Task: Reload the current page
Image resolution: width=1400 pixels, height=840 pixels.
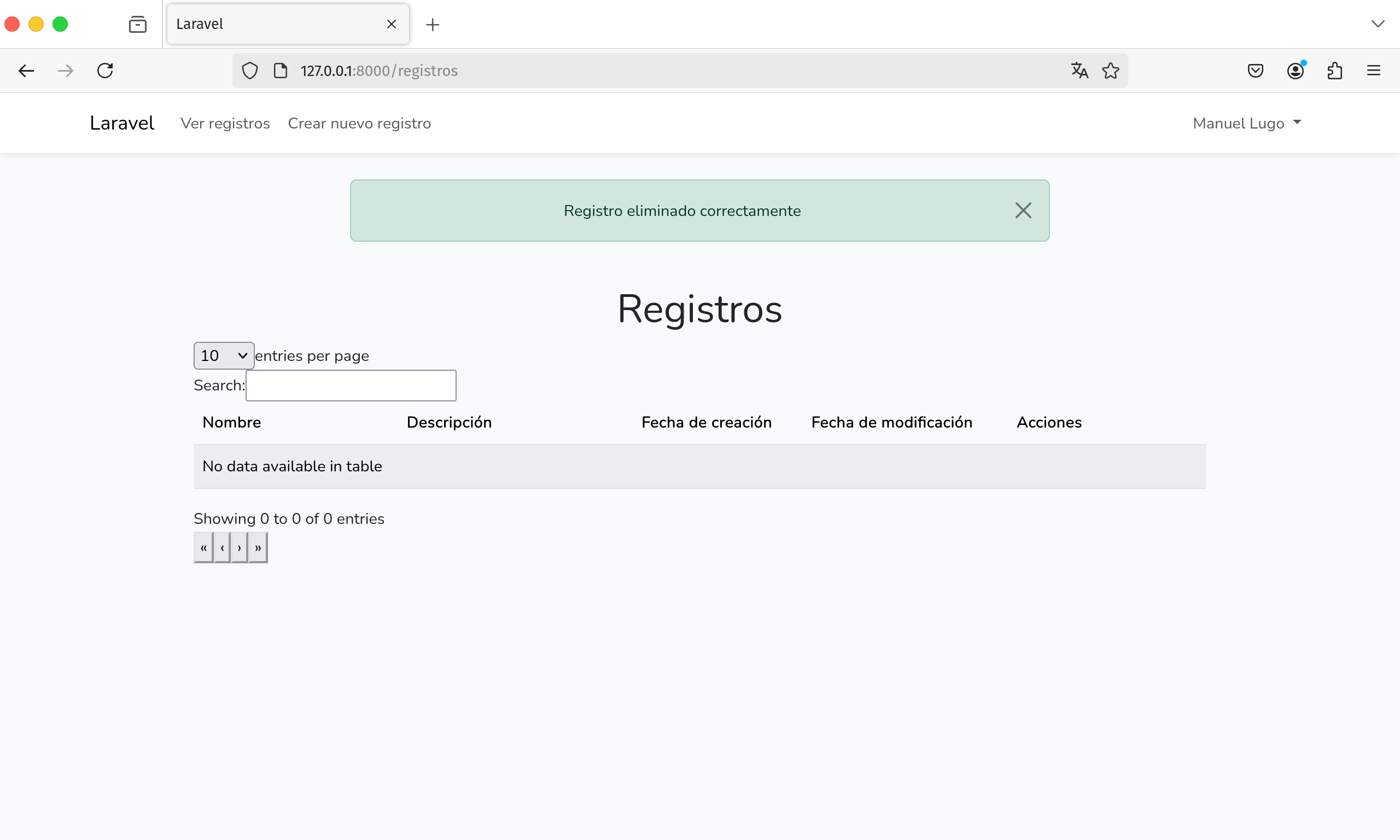Action: point(105,71)
